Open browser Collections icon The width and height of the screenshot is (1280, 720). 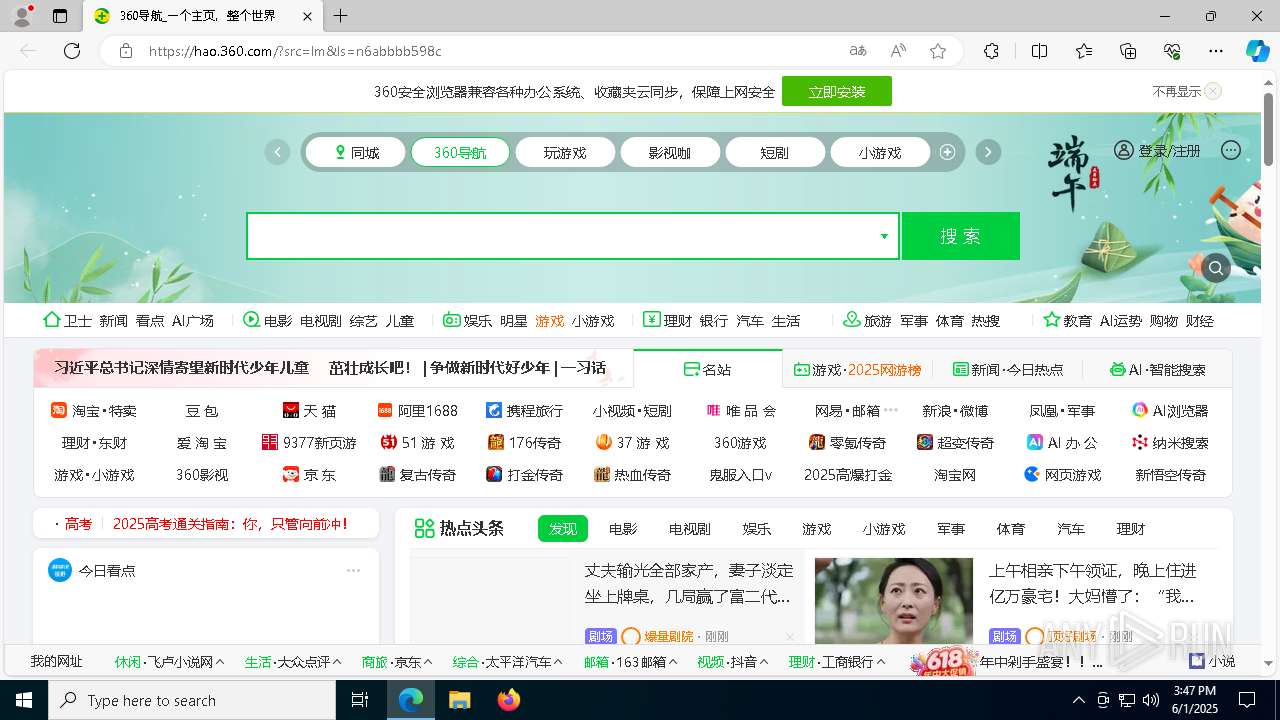click(1128, 51)
